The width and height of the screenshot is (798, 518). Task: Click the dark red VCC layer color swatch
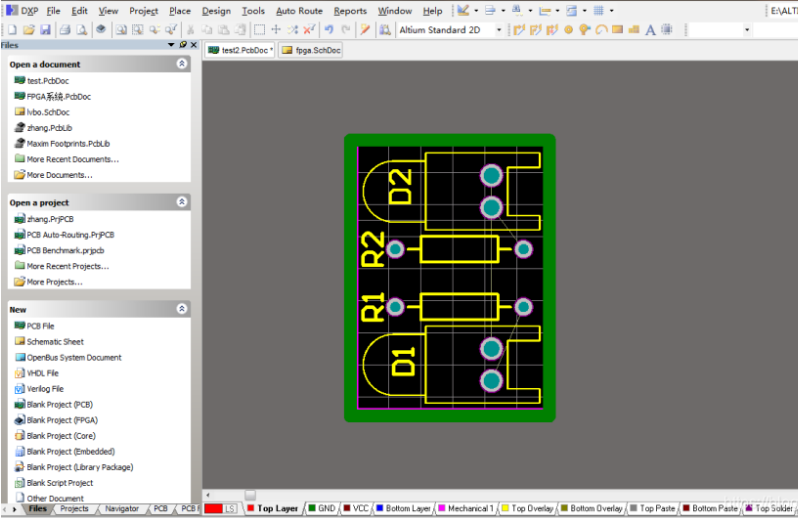(x=347, y=508)
